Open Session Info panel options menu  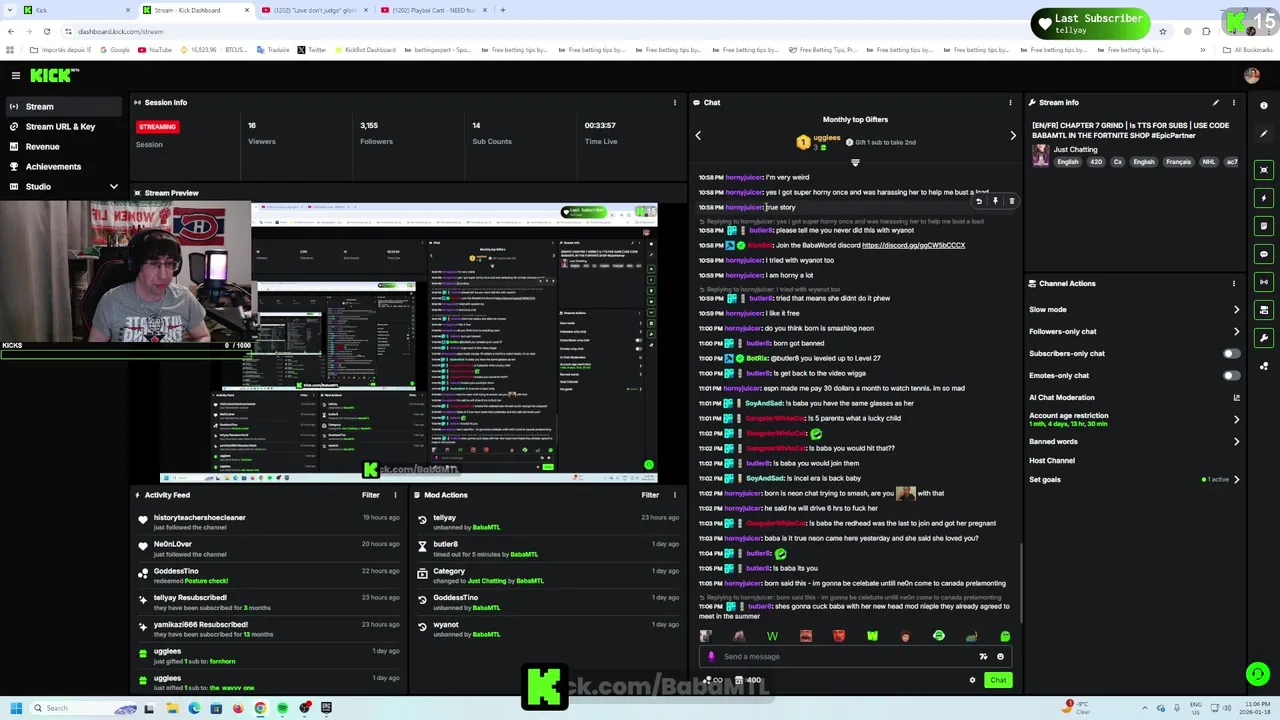click(674, 102)
